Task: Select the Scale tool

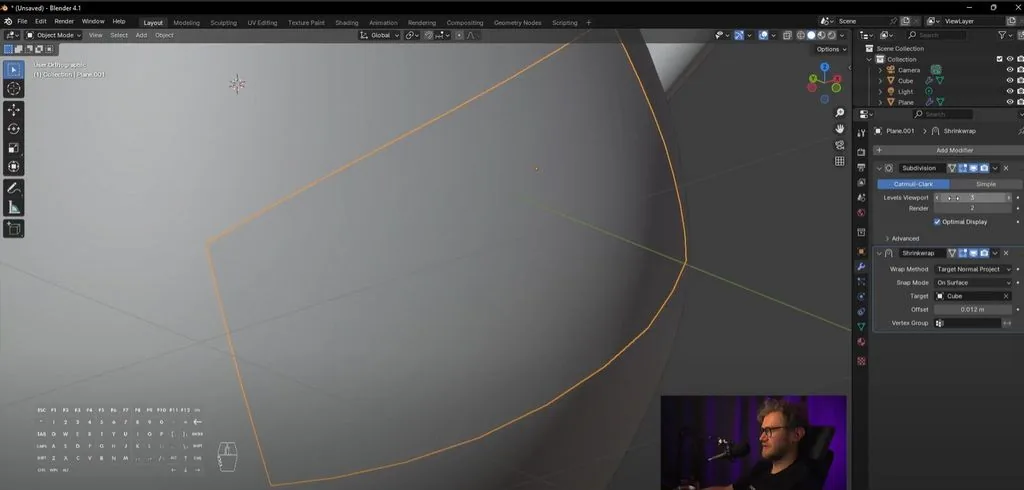Action: click(14, 148)
